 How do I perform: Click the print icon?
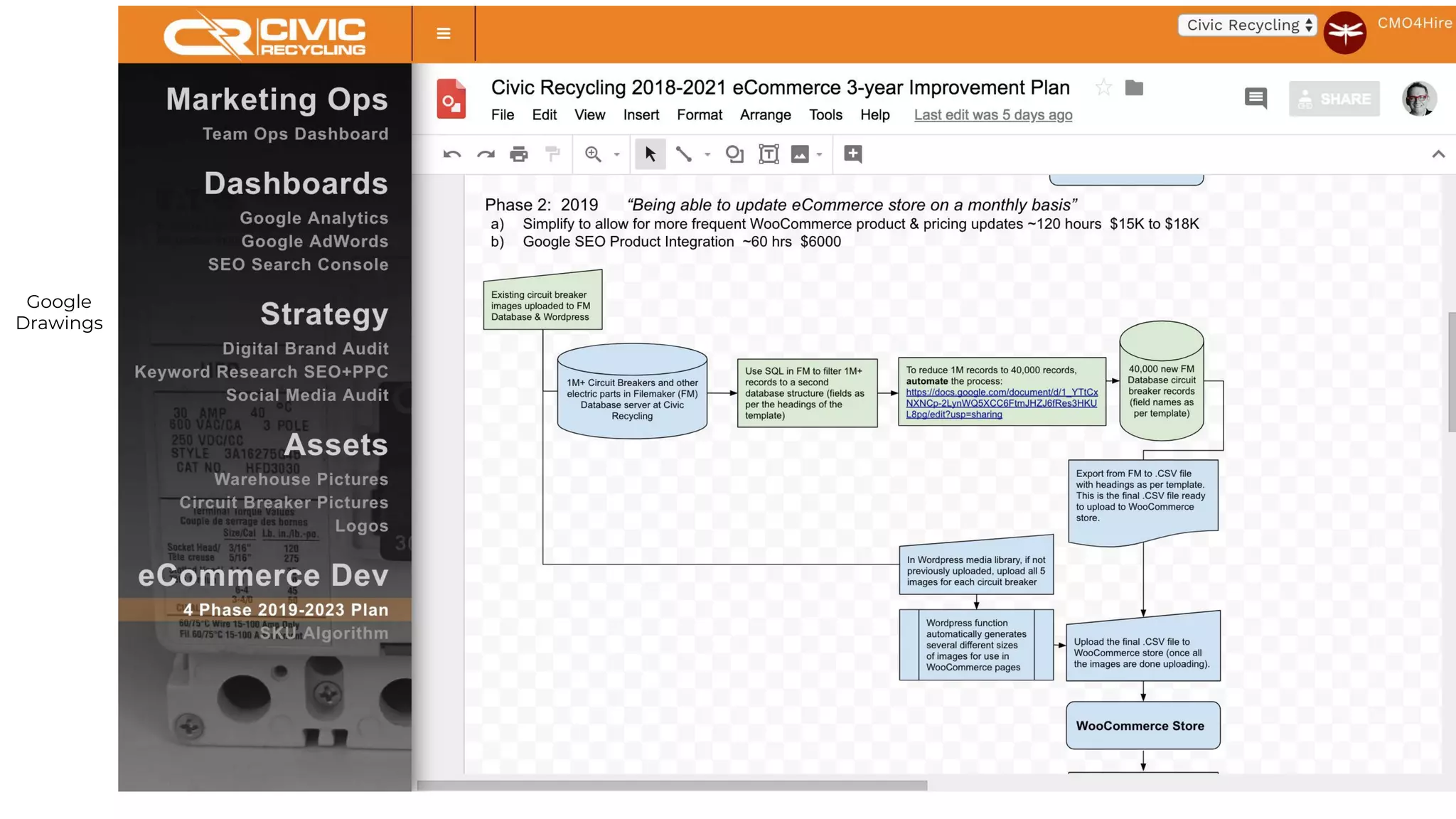click(x=519, y=154)
